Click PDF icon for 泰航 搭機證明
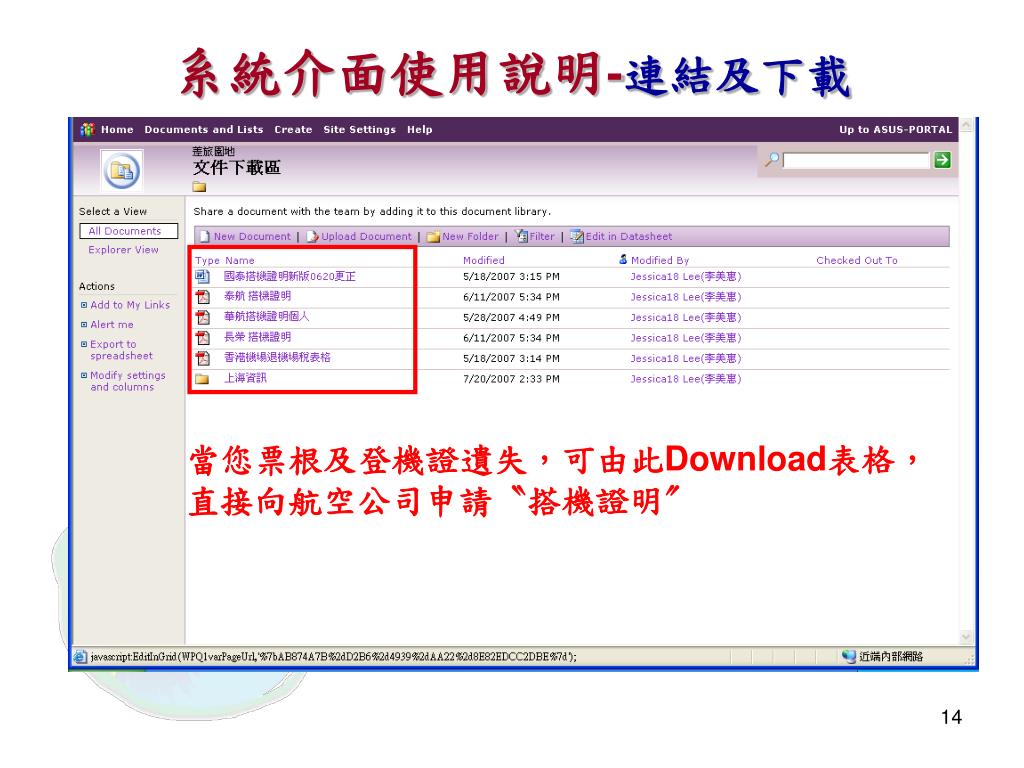The width and height of the screenshot is (1024, 768). coord(203,297)
